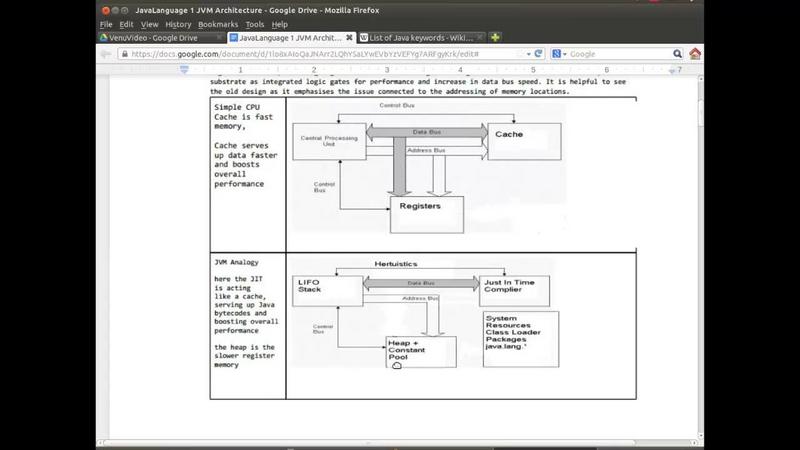
Task: Open the History menu
Action: [x=178, y=24]
